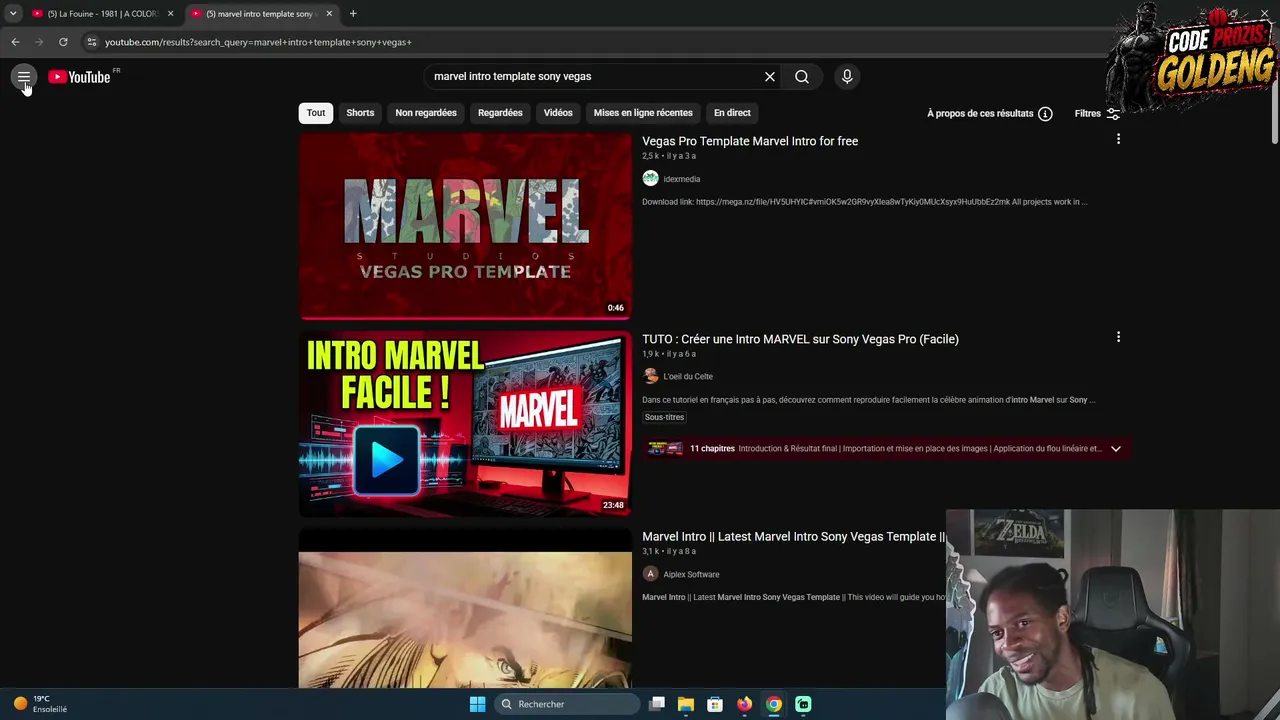Open a new browser tab

[x=353, y=14]
